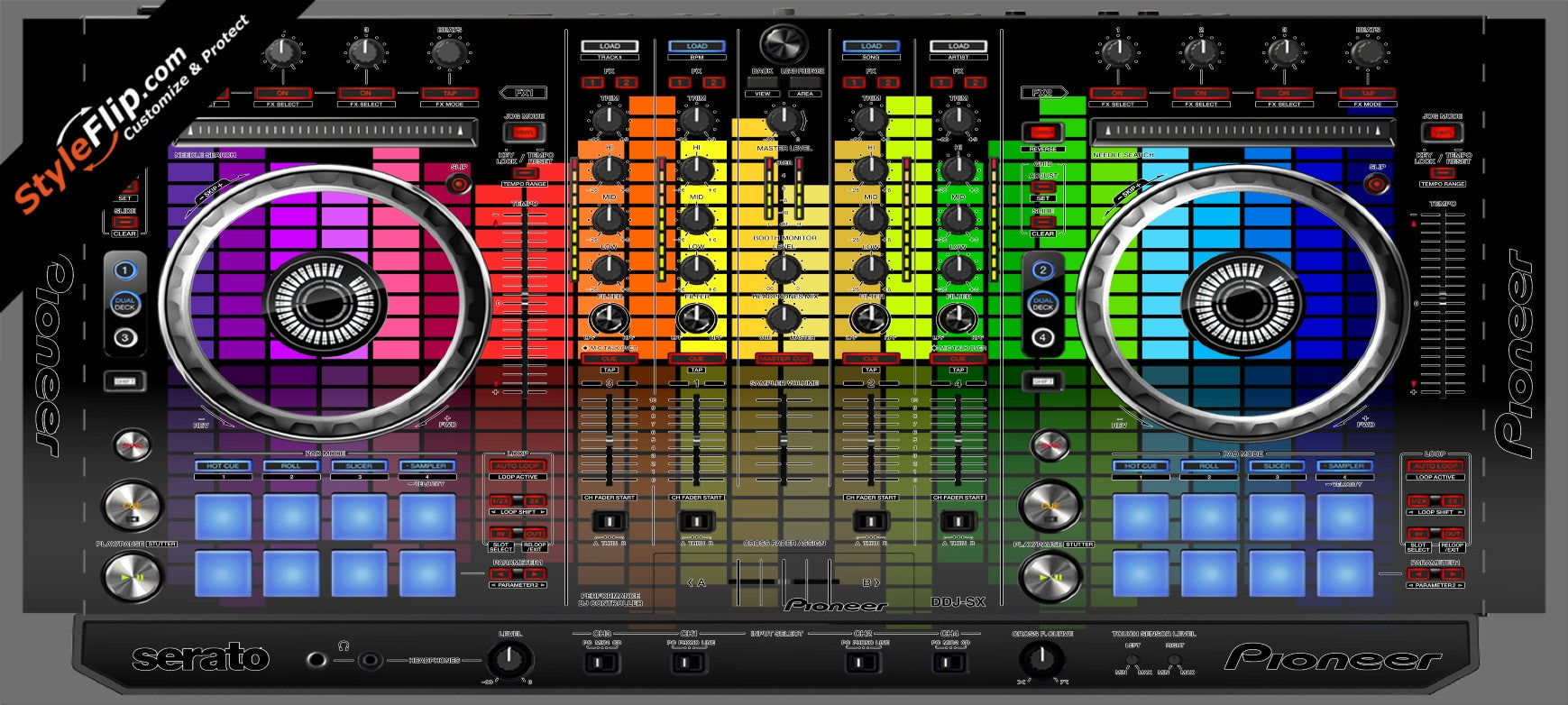Toggle CH3 input select switch on front

601,663
